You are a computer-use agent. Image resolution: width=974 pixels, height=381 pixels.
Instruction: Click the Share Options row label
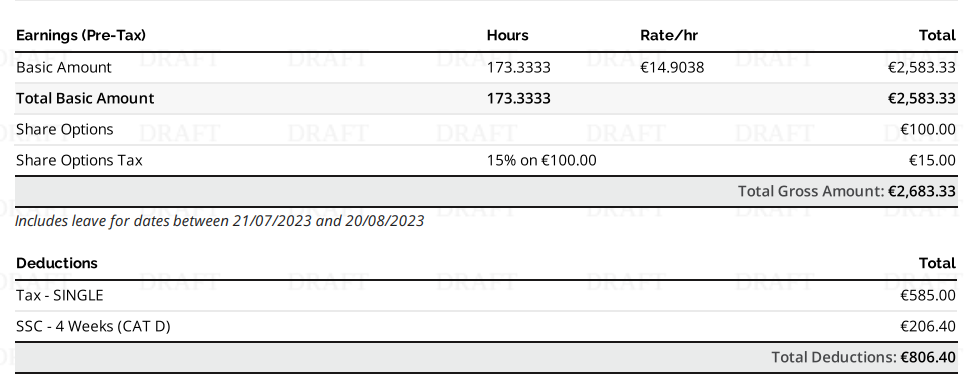coord(65,129)
